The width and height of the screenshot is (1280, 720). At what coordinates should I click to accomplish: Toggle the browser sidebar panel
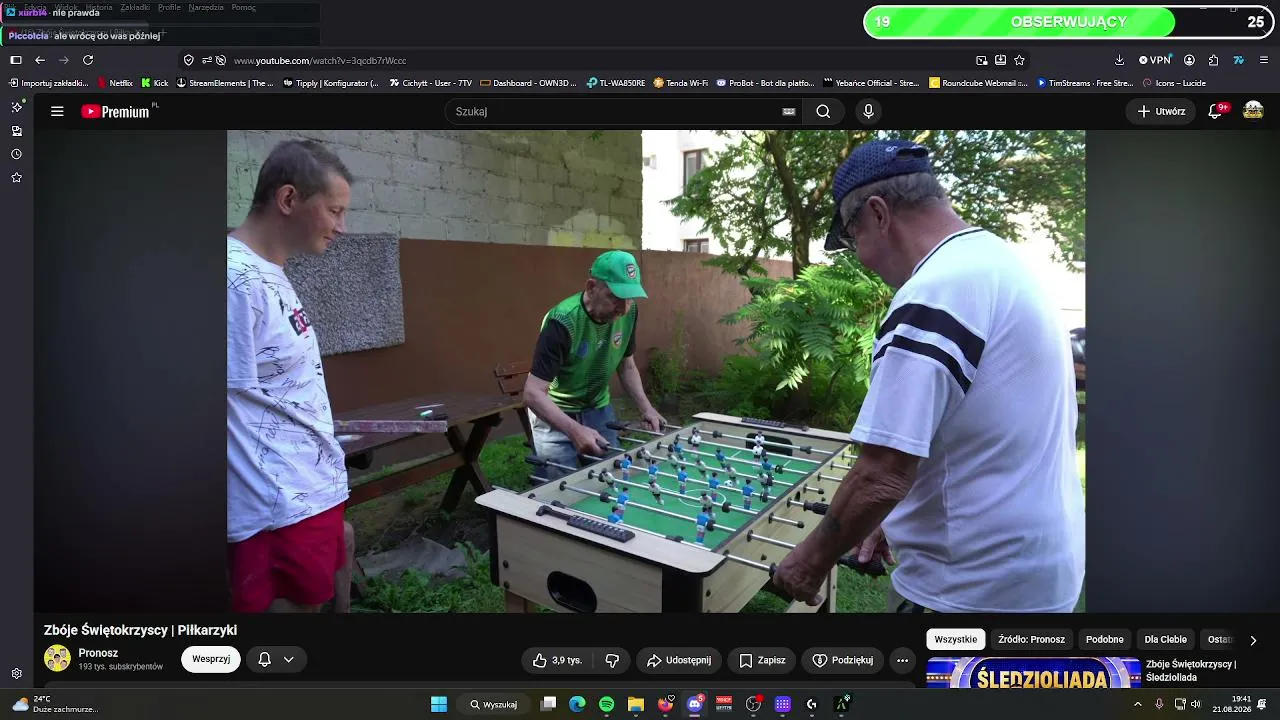pyautogui.click(x=16, y=60)
